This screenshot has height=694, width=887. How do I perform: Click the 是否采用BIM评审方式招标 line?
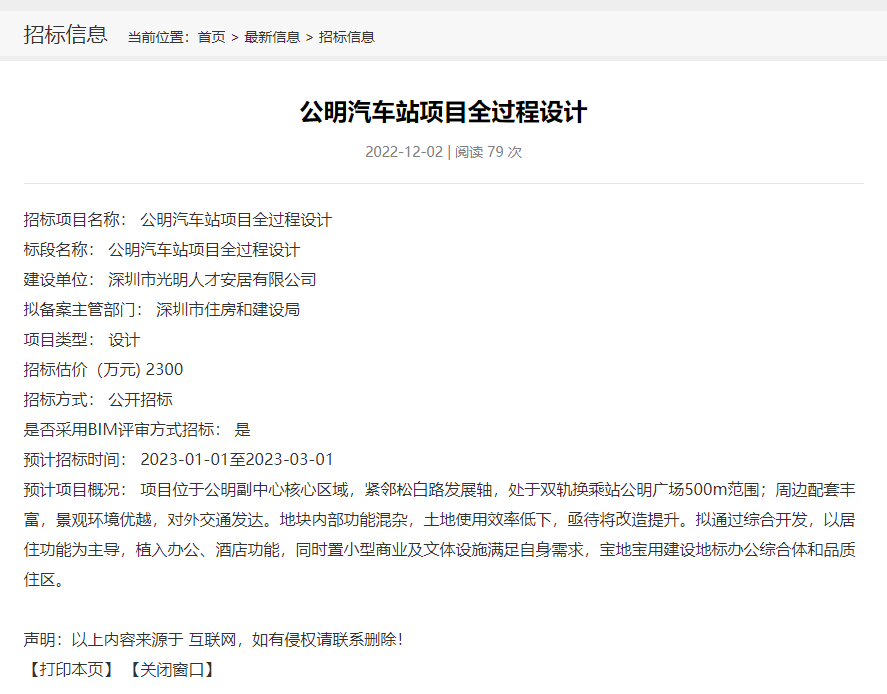(137, 430)
